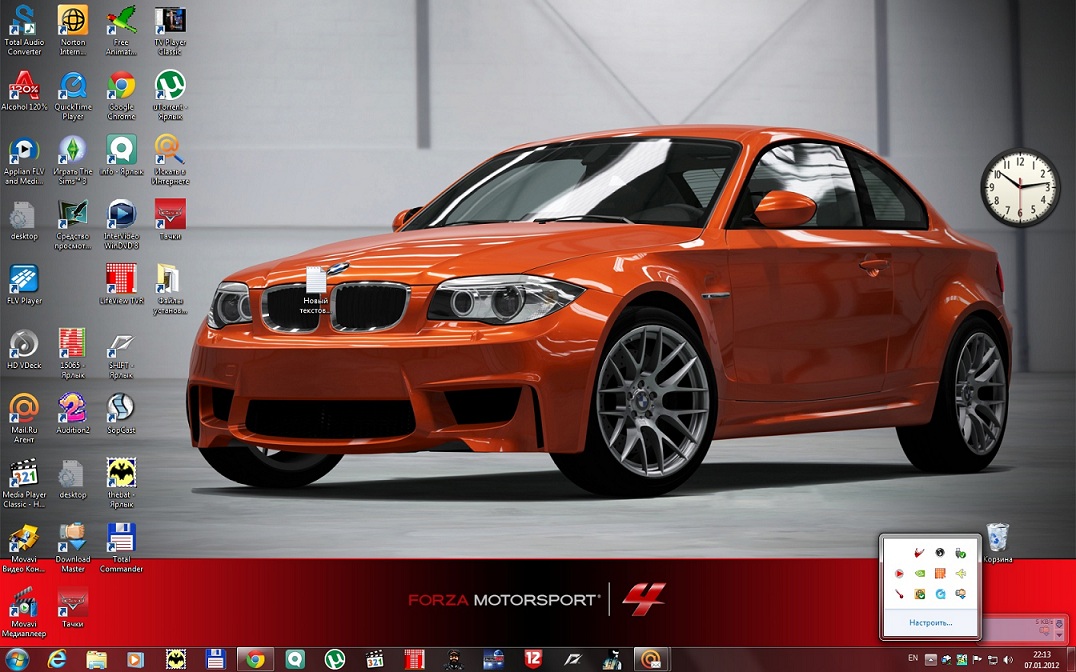The image size is (1076, 672).
Task: Click Настроить... link in tray popup
Action: [931, 623]
